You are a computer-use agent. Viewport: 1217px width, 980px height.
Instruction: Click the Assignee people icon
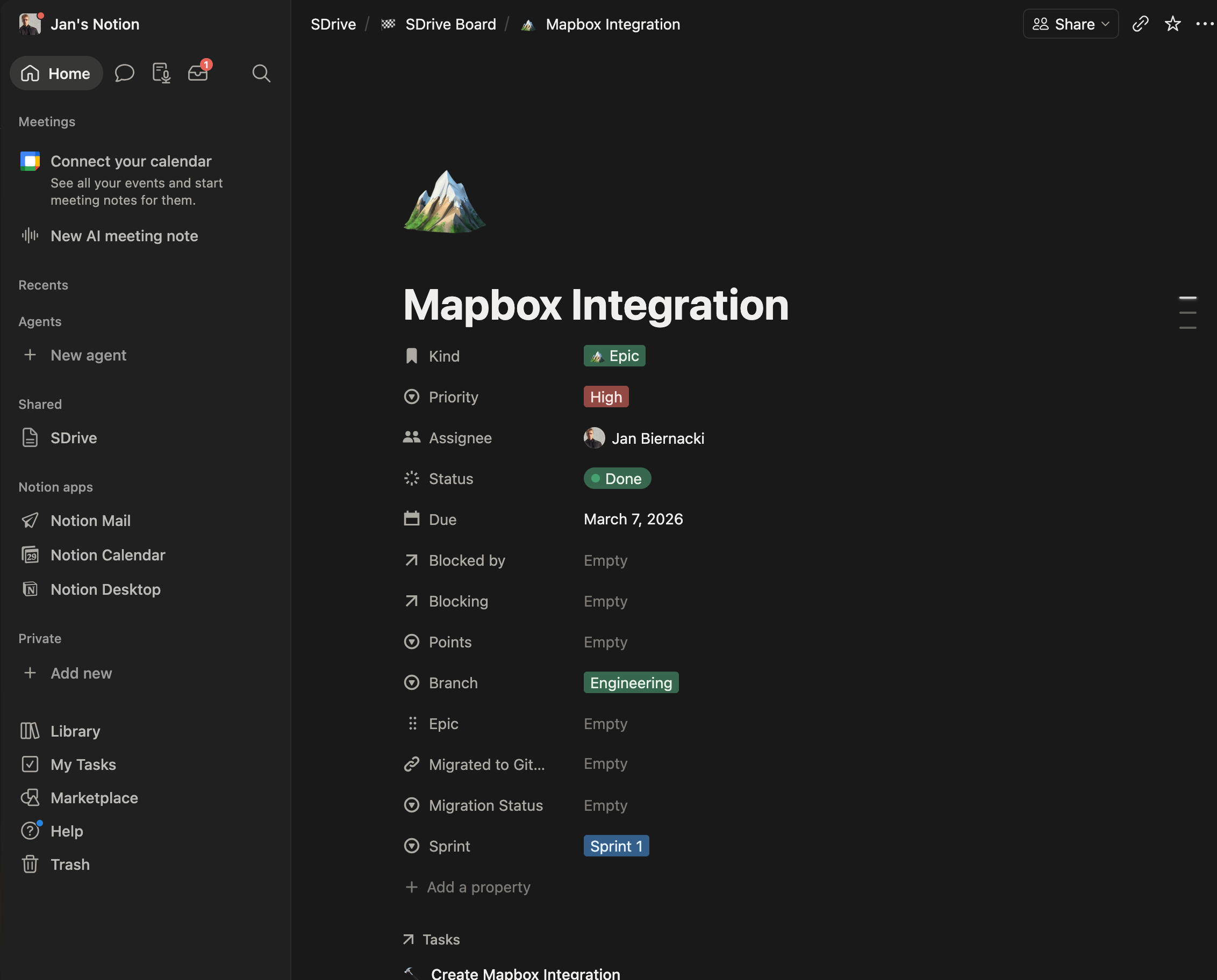click(412, 437)
